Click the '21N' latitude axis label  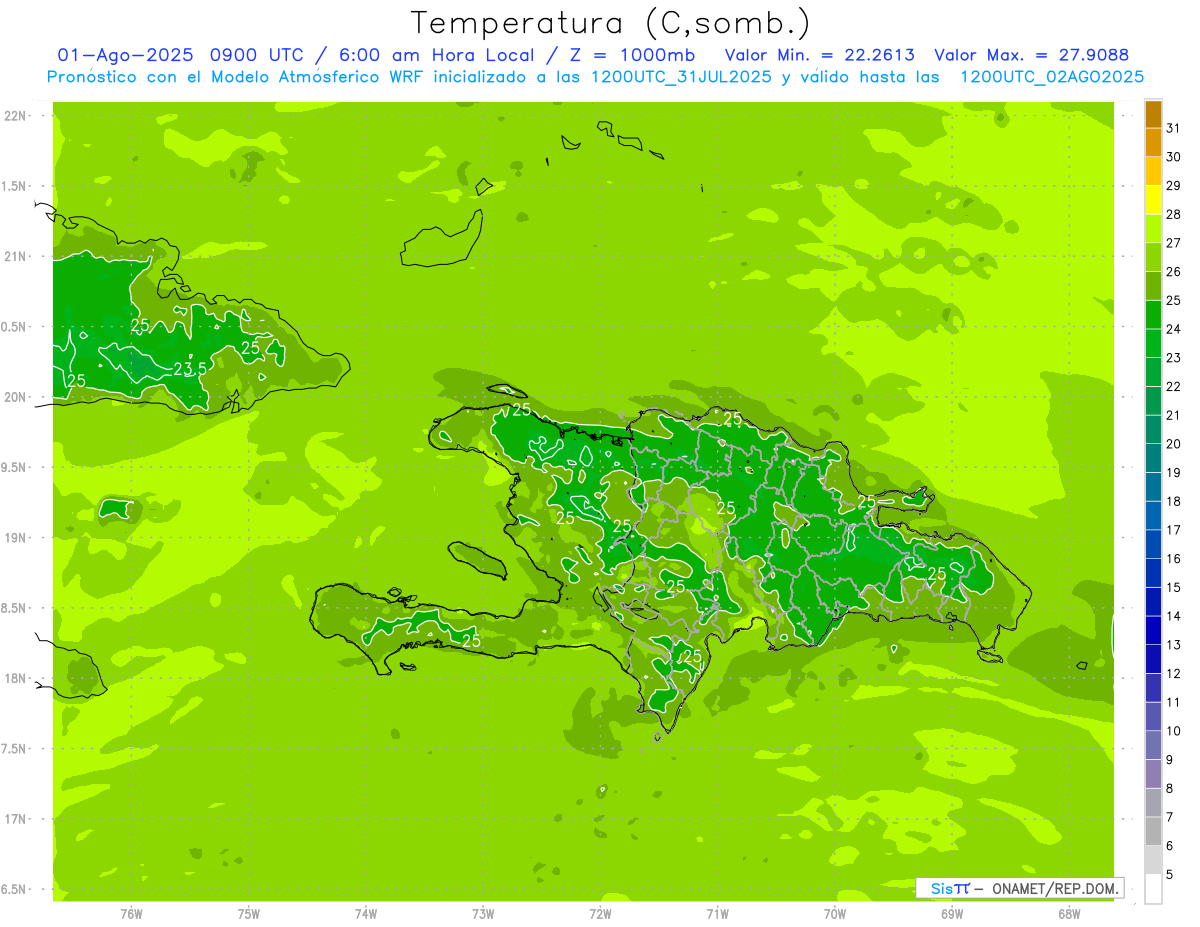pyautogui.click(x=16, y=257)
